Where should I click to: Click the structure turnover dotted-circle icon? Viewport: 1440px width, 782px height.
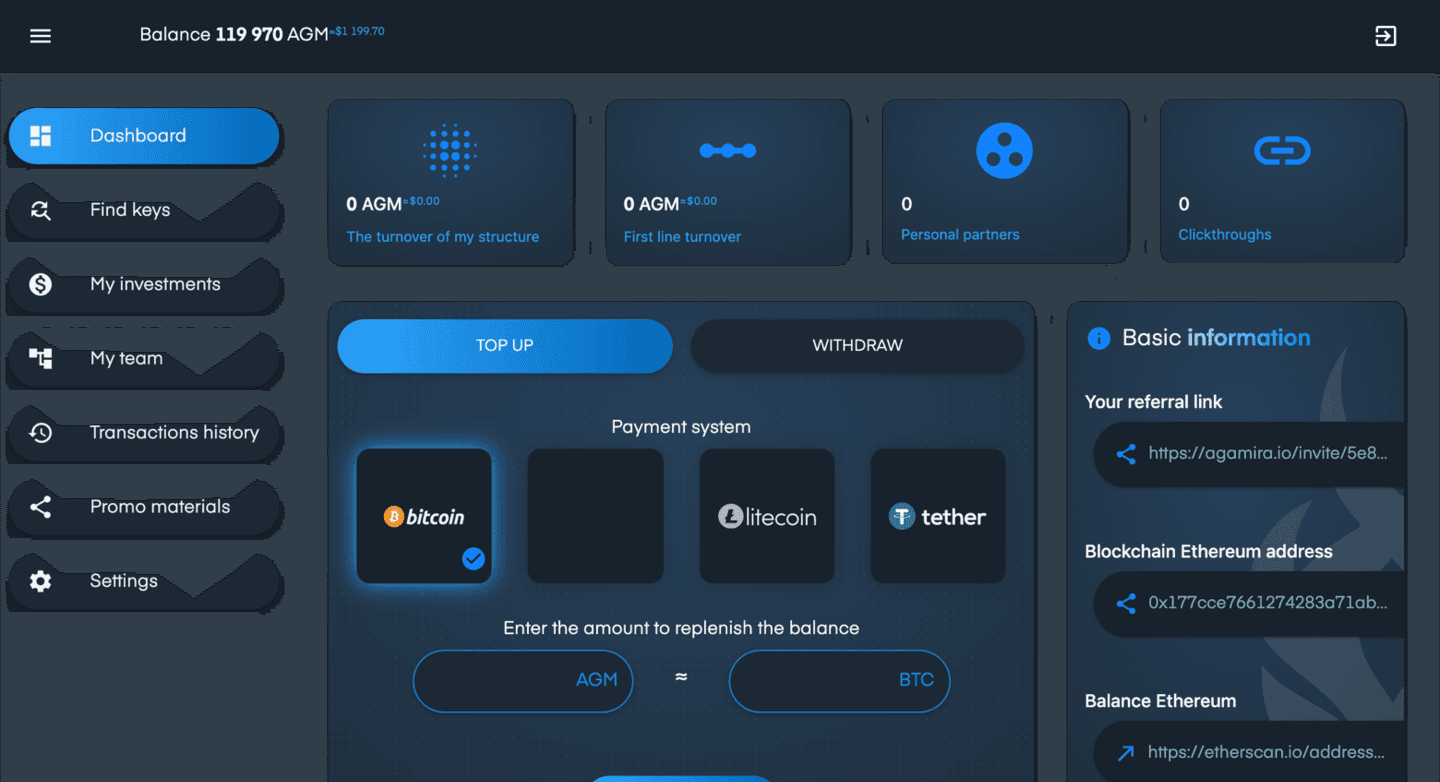coord(449,151)
